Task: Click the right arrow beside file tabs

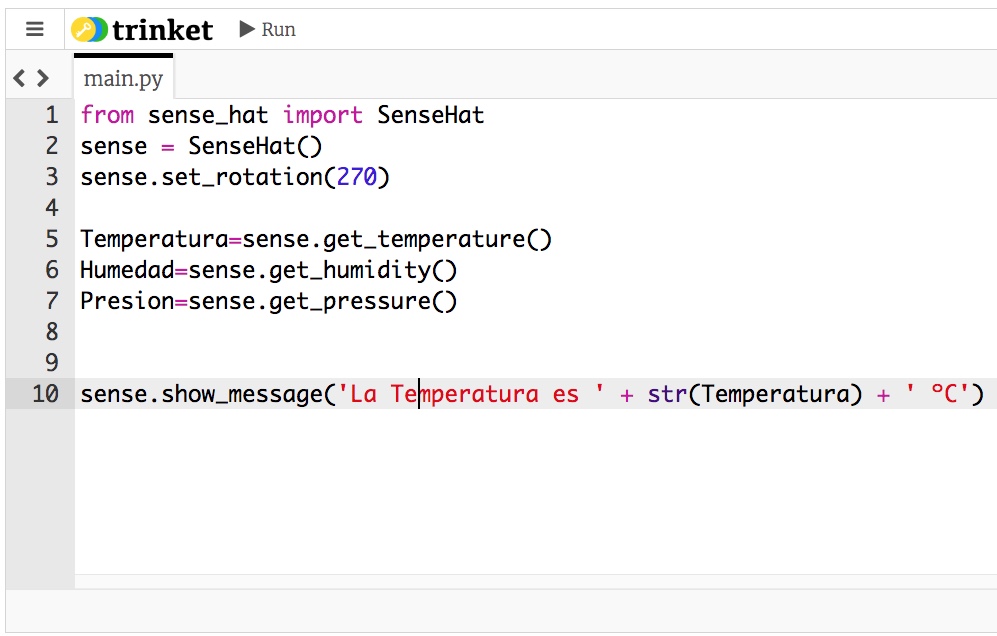Action: point(42,78)
